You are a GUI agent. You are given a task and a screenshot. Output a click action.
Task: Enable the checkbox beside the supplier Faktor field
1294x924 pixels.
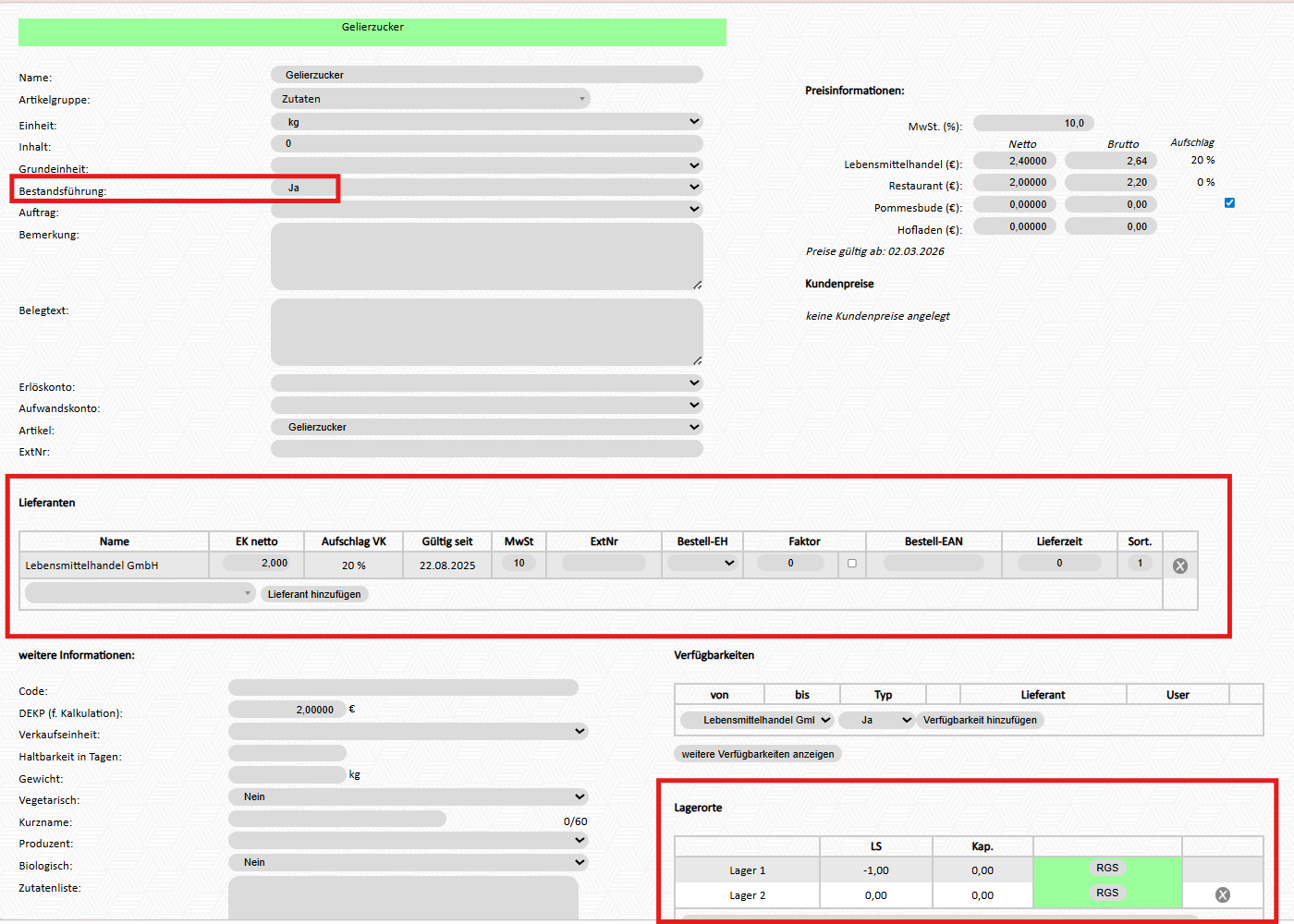(851, 563)
